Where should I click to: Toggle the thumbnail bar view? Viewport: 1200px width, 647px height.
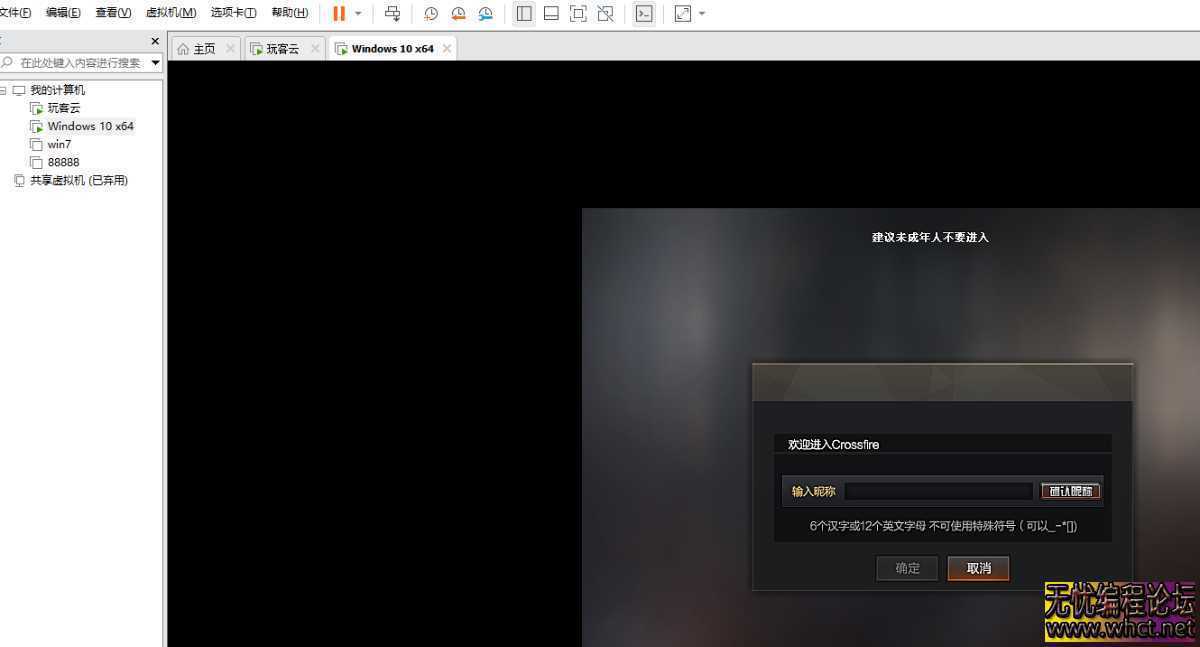pyautogui.click(x=551, y=14)
